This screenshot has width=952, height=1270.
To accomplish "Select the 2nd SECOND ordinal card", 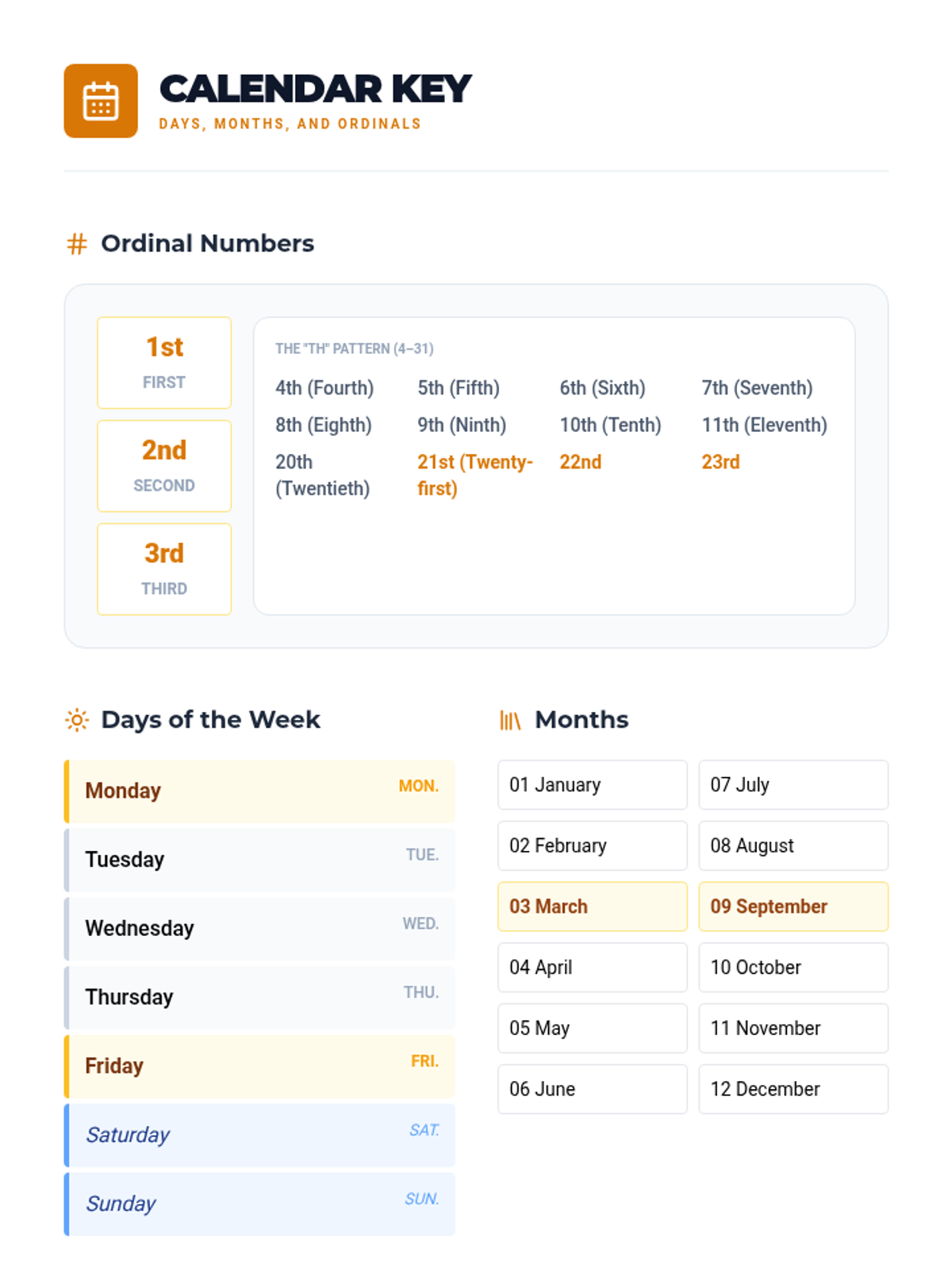I will pos(164,466).
